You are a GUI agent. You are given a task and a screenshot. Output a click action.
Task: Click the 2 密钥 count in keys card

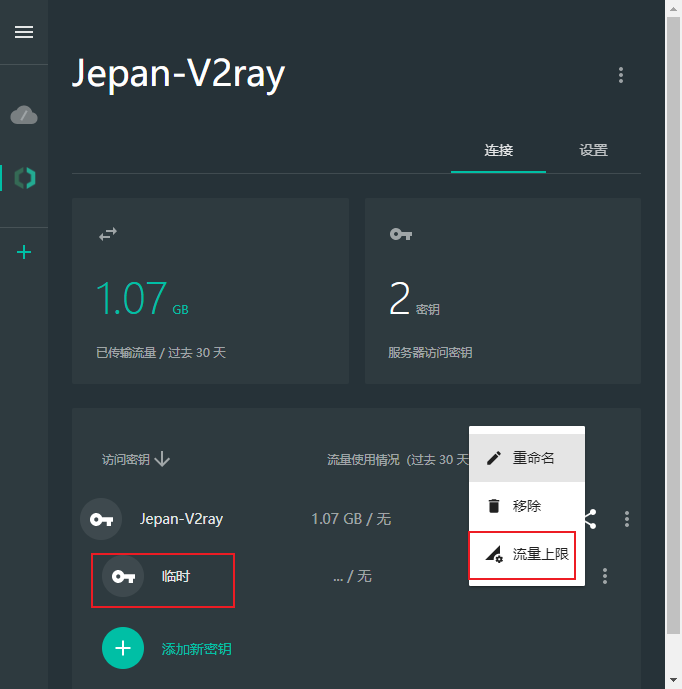[414, 299]
